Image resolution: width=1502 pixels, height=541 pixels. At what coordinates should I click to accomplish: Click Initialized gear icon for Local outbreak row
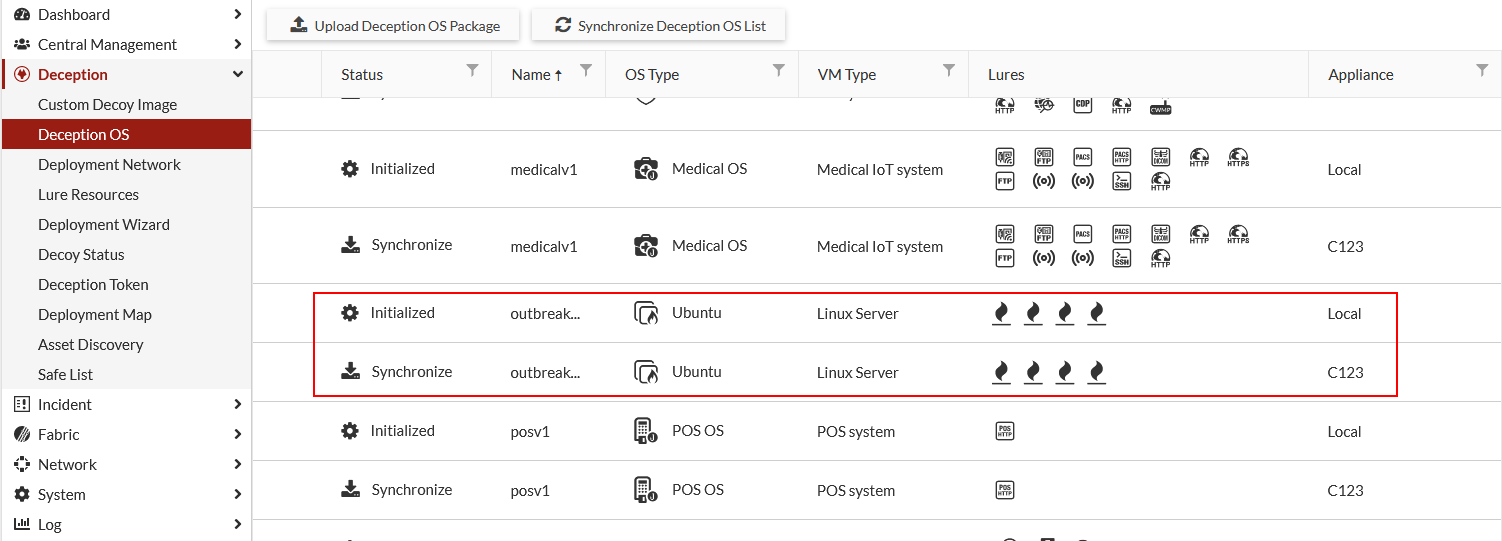point(349,313)
